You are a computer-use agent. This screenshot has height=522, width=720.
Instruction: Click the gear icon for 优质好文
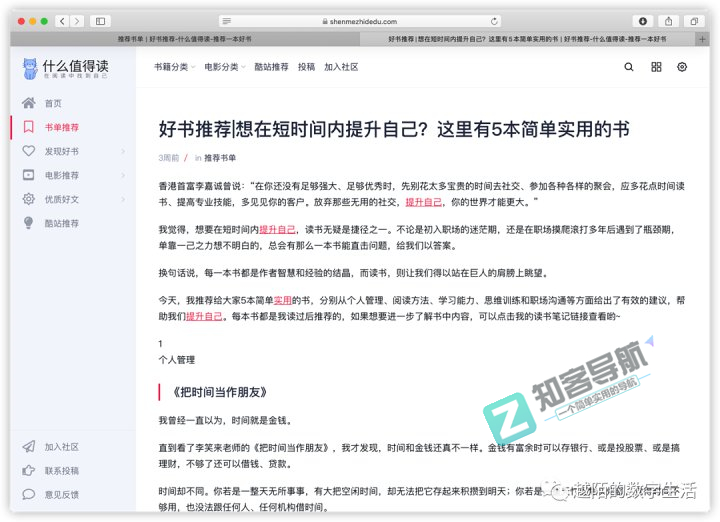coord(28,199)
